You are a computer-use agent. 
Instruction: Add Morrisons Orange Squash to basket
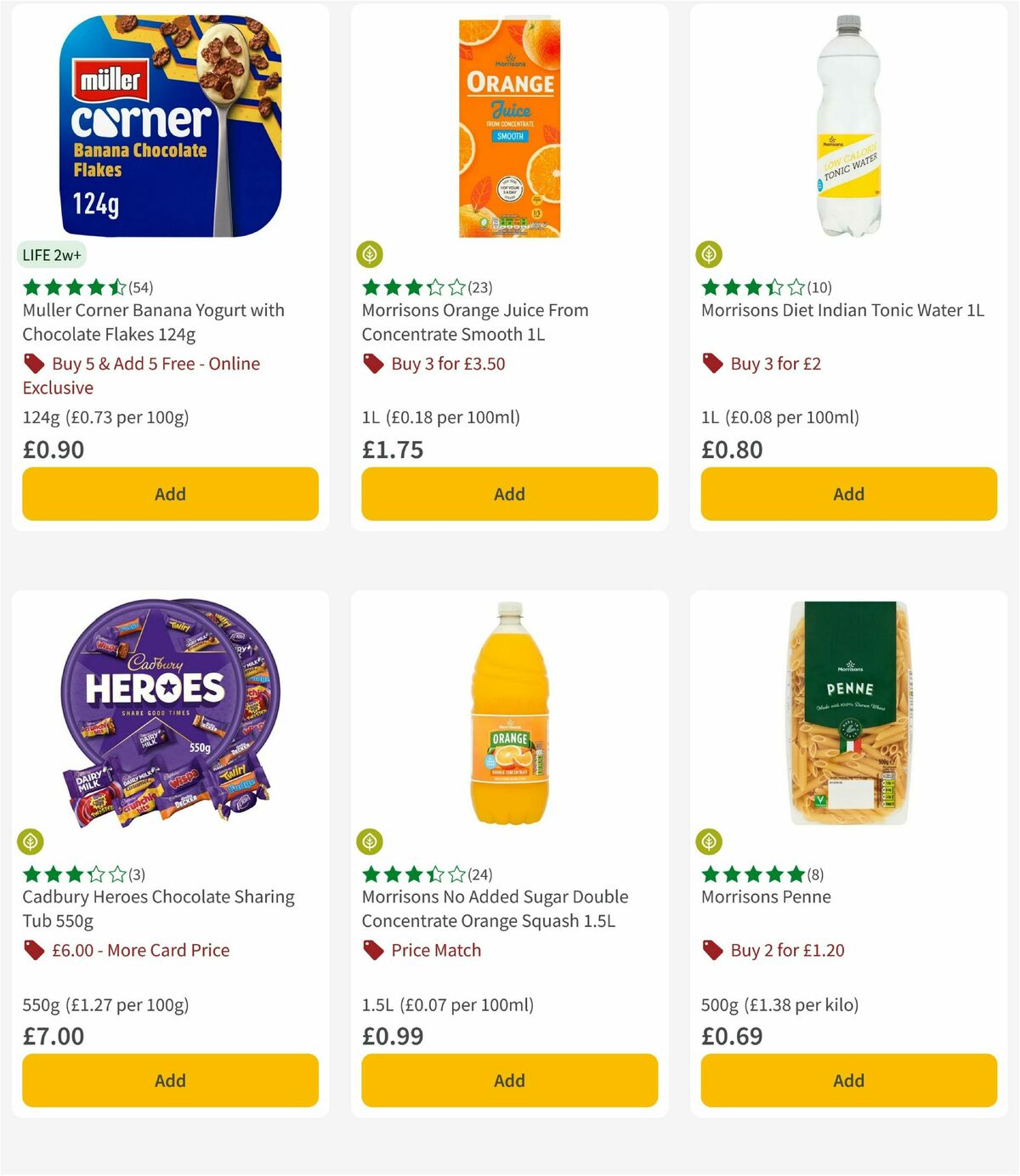(509, 1080)
